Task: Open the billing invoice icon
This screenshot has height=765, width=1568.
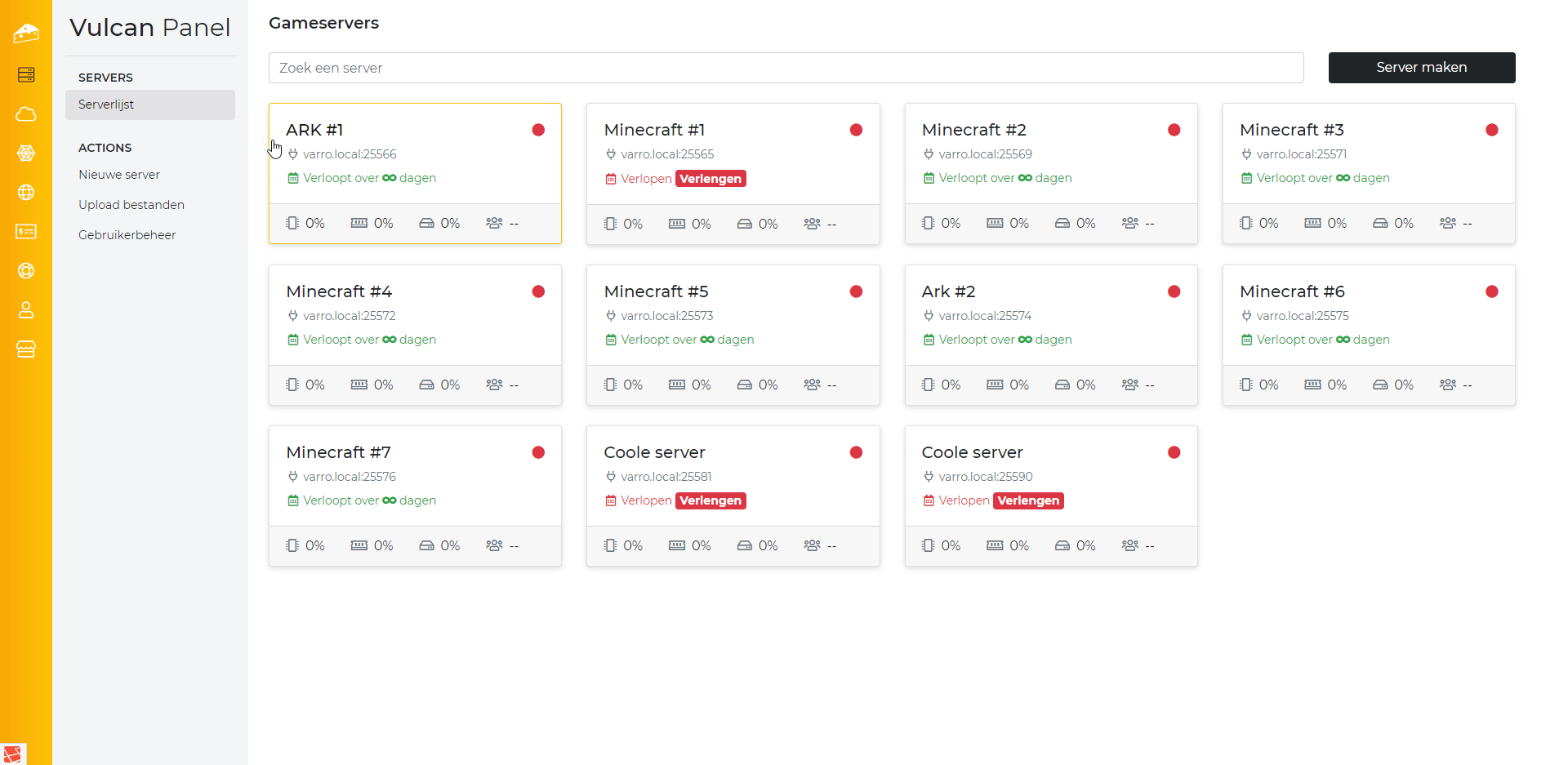Action: click(x=26, y=232)
